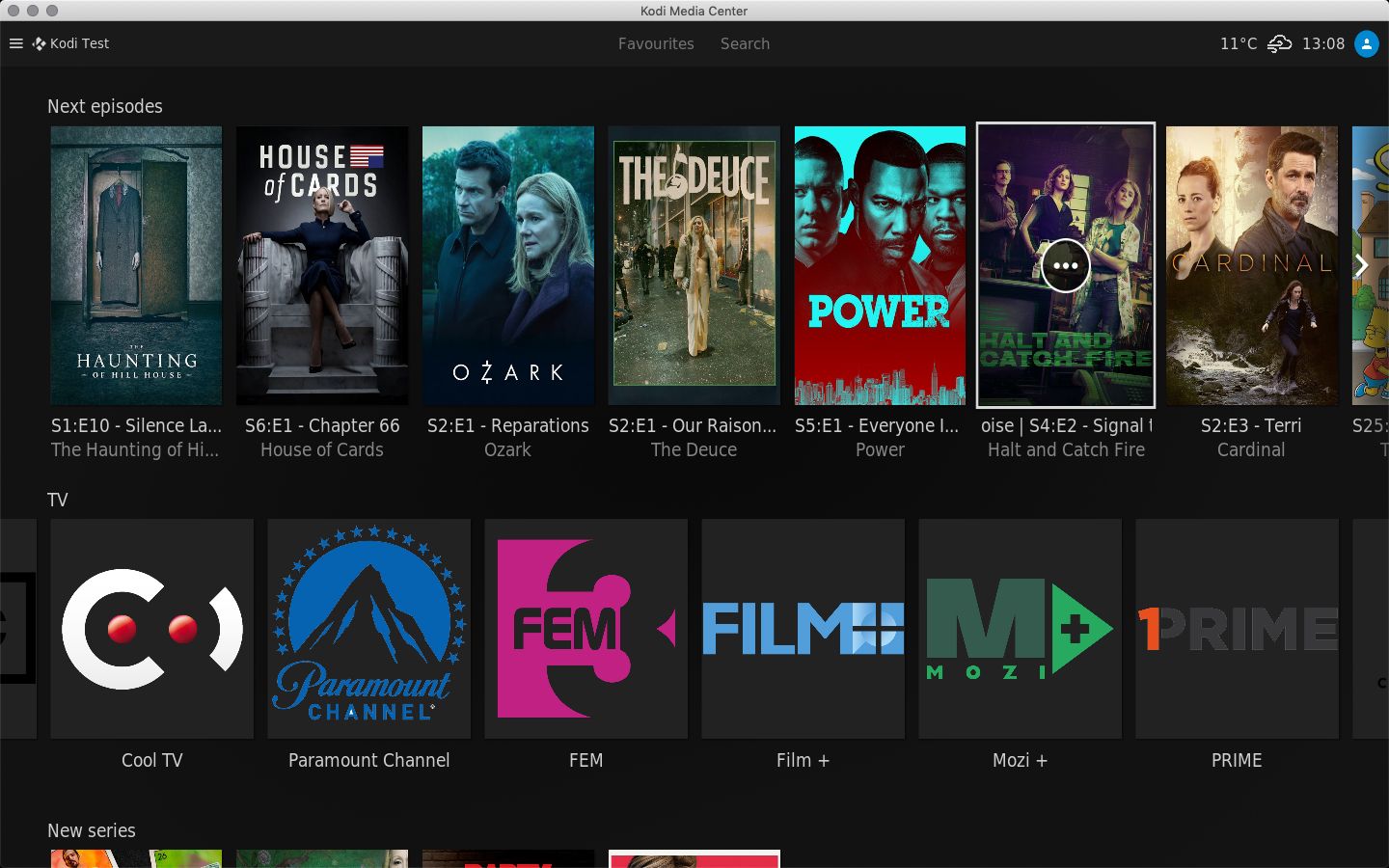1389x868 pixels.
Task: Open the Cool TV channel logo
Action: click(x=152, y=629)
